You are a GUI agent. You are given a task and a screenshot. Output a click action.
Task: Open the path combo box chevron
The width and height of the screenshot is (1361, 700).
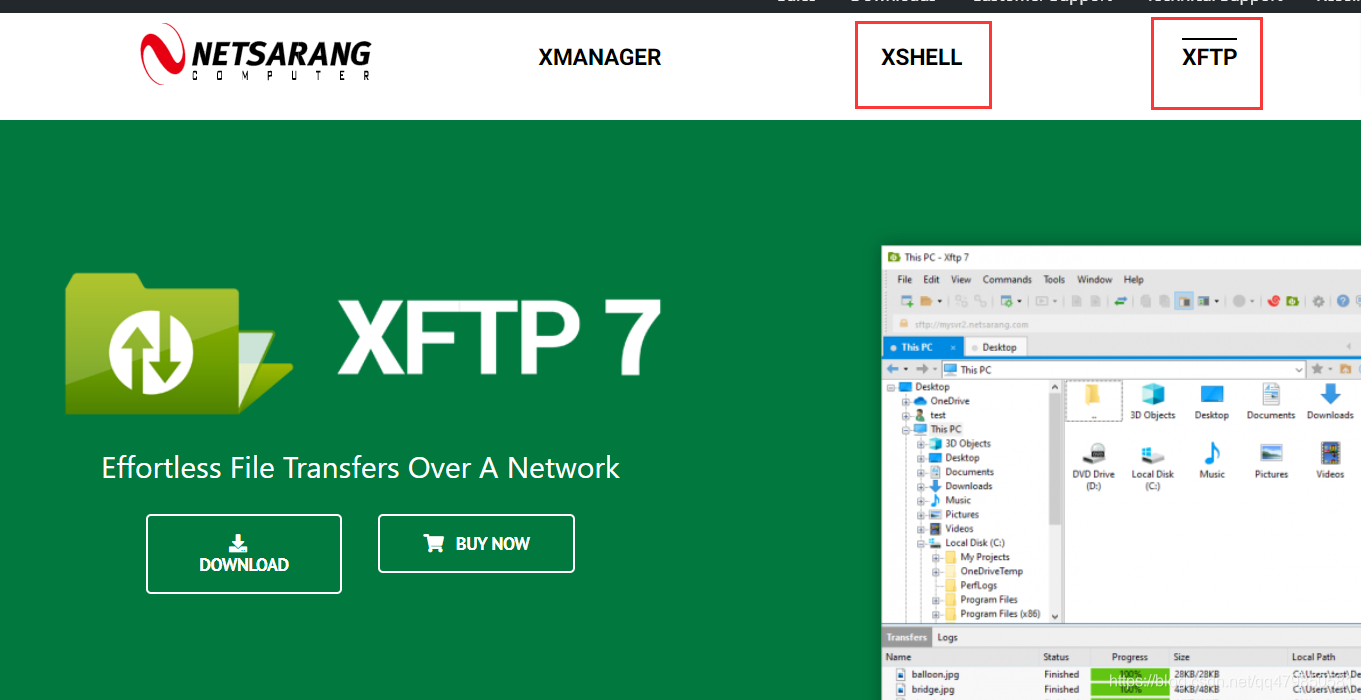click(1299, 370)
